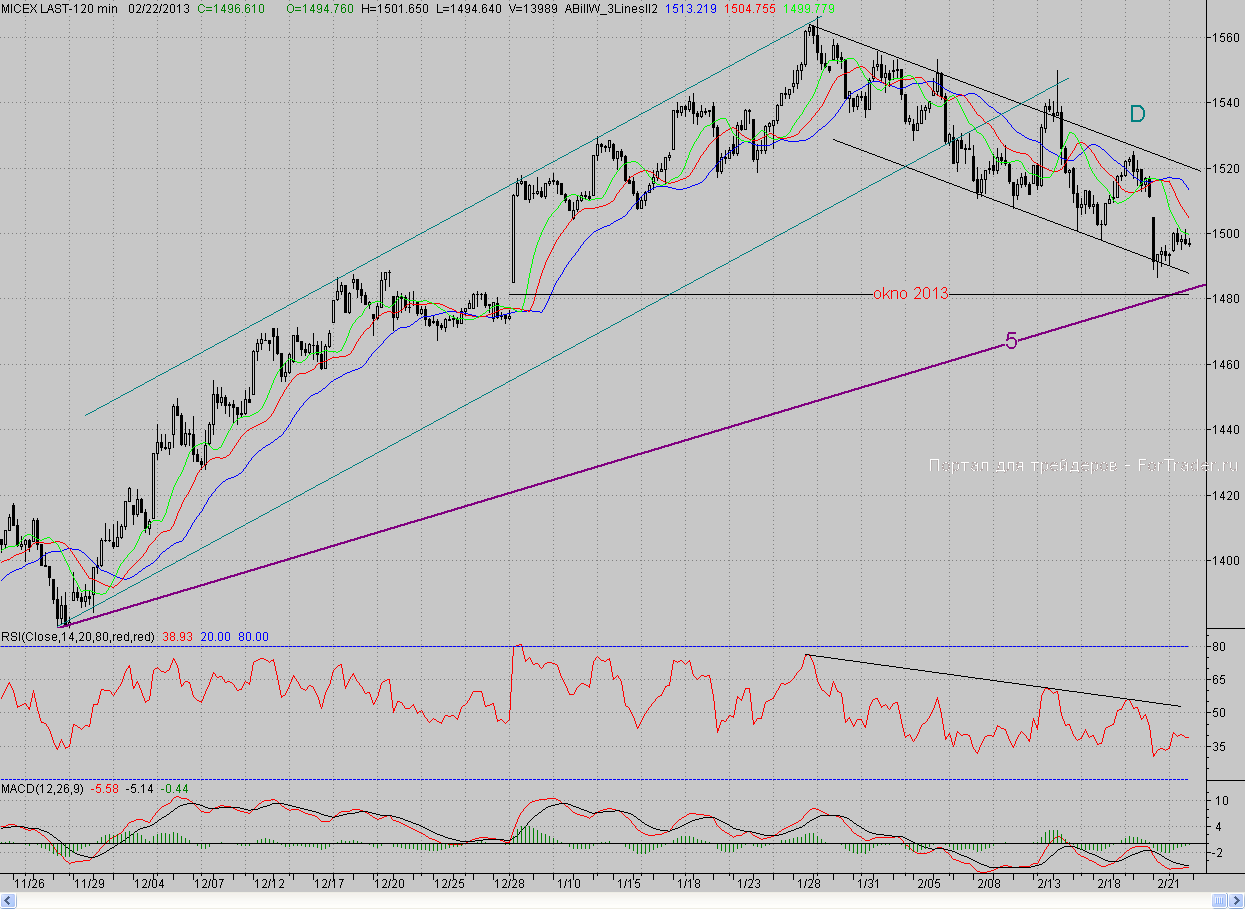The image size is (1245, 909).
Task: Select the 2/13 date axis marker
Action: point(1049,884)
